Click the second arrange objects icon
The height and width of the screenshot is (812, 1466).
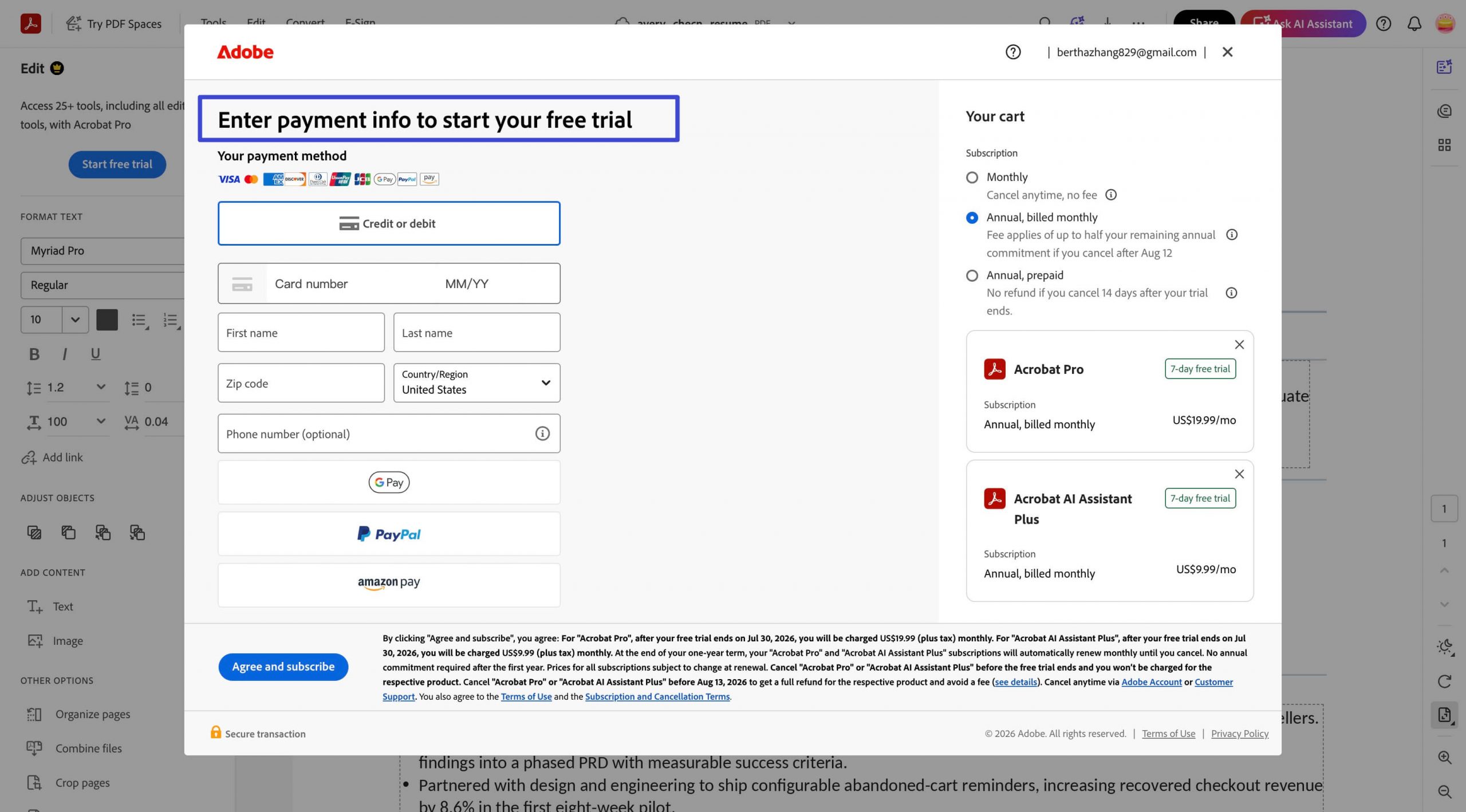(x=69, y=533)
